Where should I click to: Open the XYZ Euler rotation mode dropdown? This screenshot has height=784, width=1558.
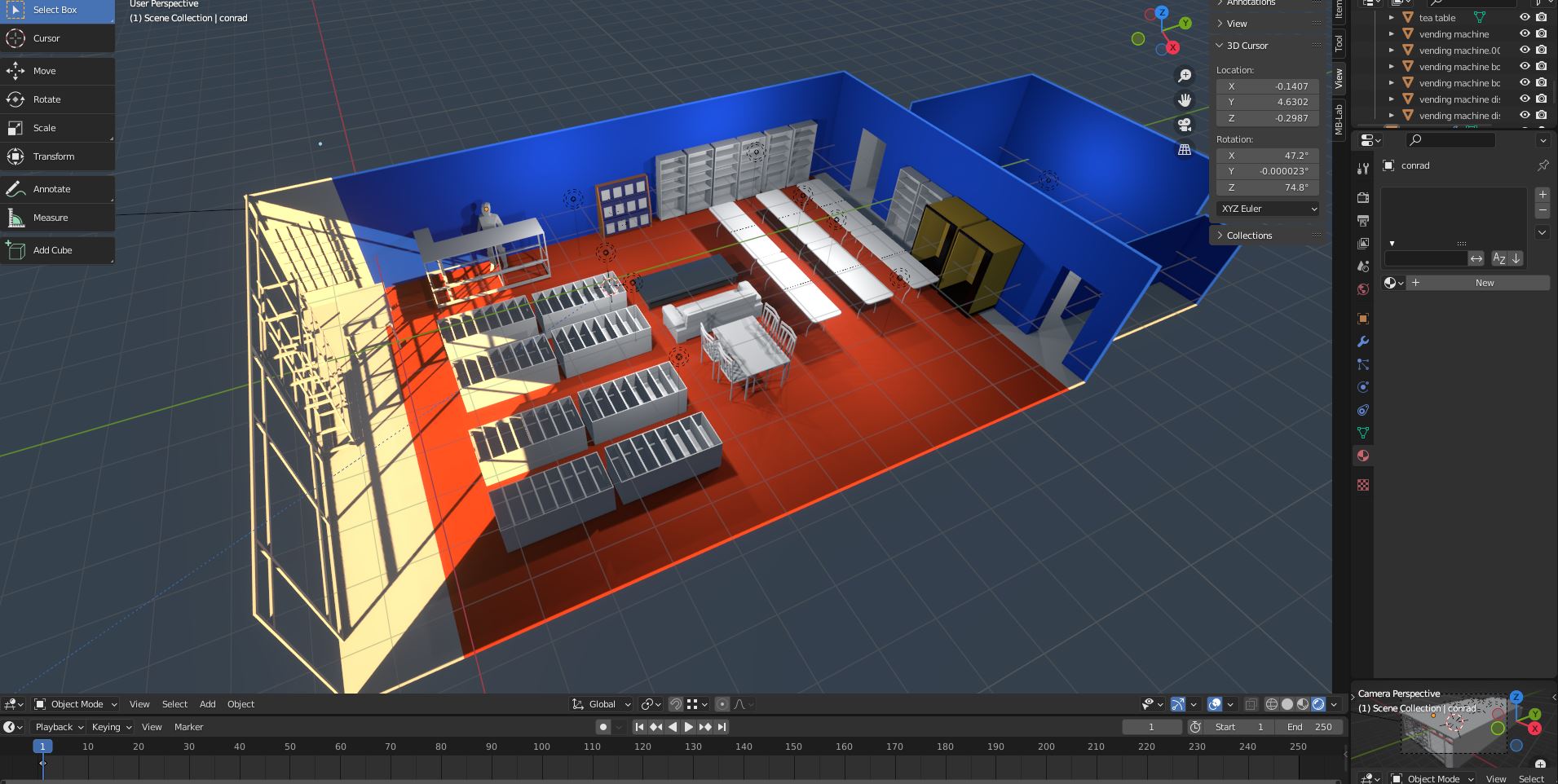point(1268,209)
